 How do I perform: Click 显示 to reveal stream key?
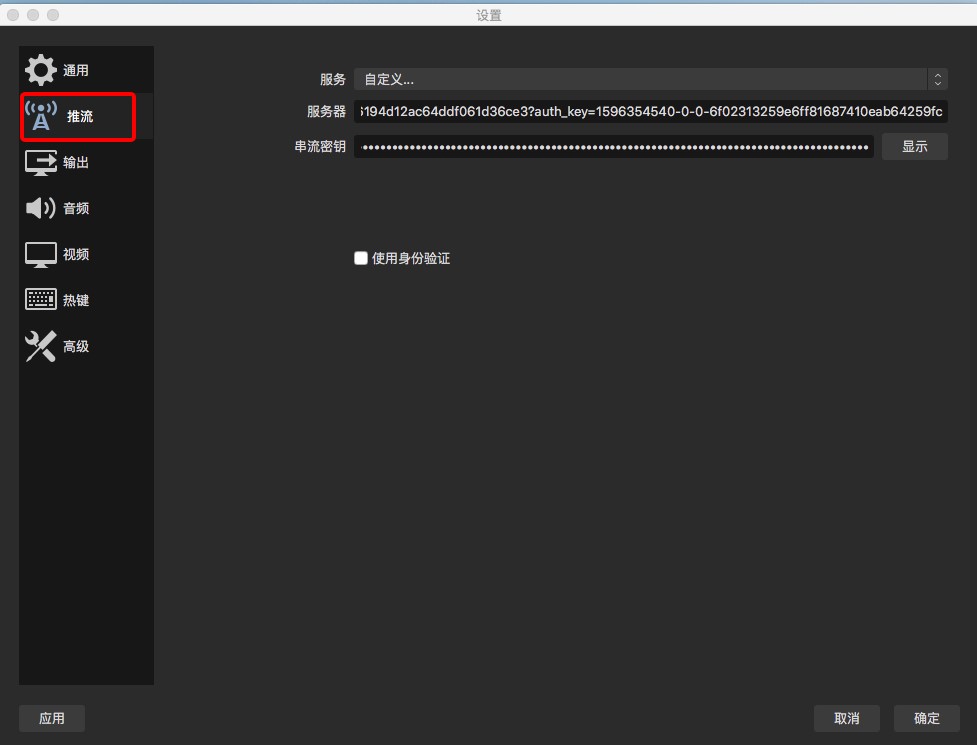pos(915,146)
